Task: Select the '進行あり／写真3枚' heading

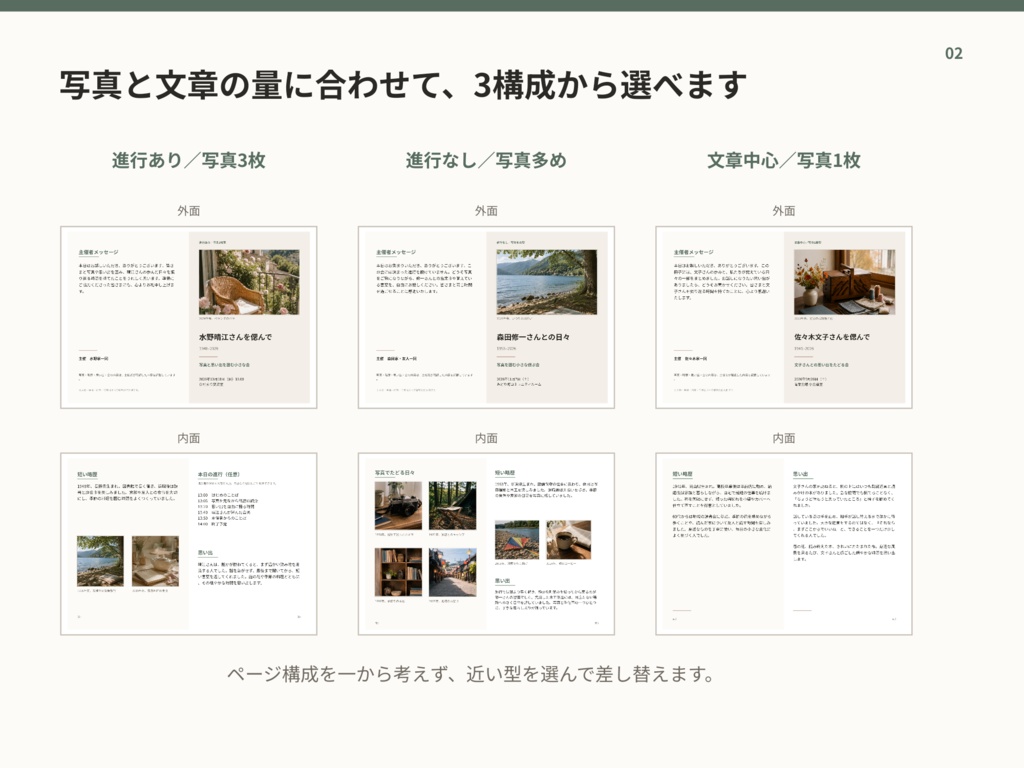Action: coord(188,160)
